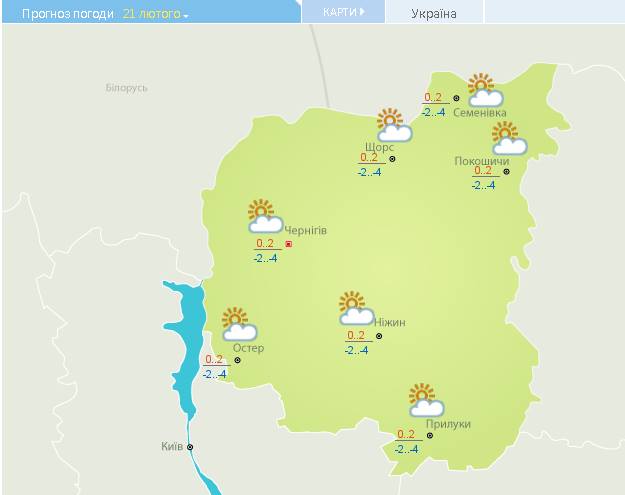Click the Київ city label
The height and width of the screenshot is (495, 625).
(x=172, y=446)
